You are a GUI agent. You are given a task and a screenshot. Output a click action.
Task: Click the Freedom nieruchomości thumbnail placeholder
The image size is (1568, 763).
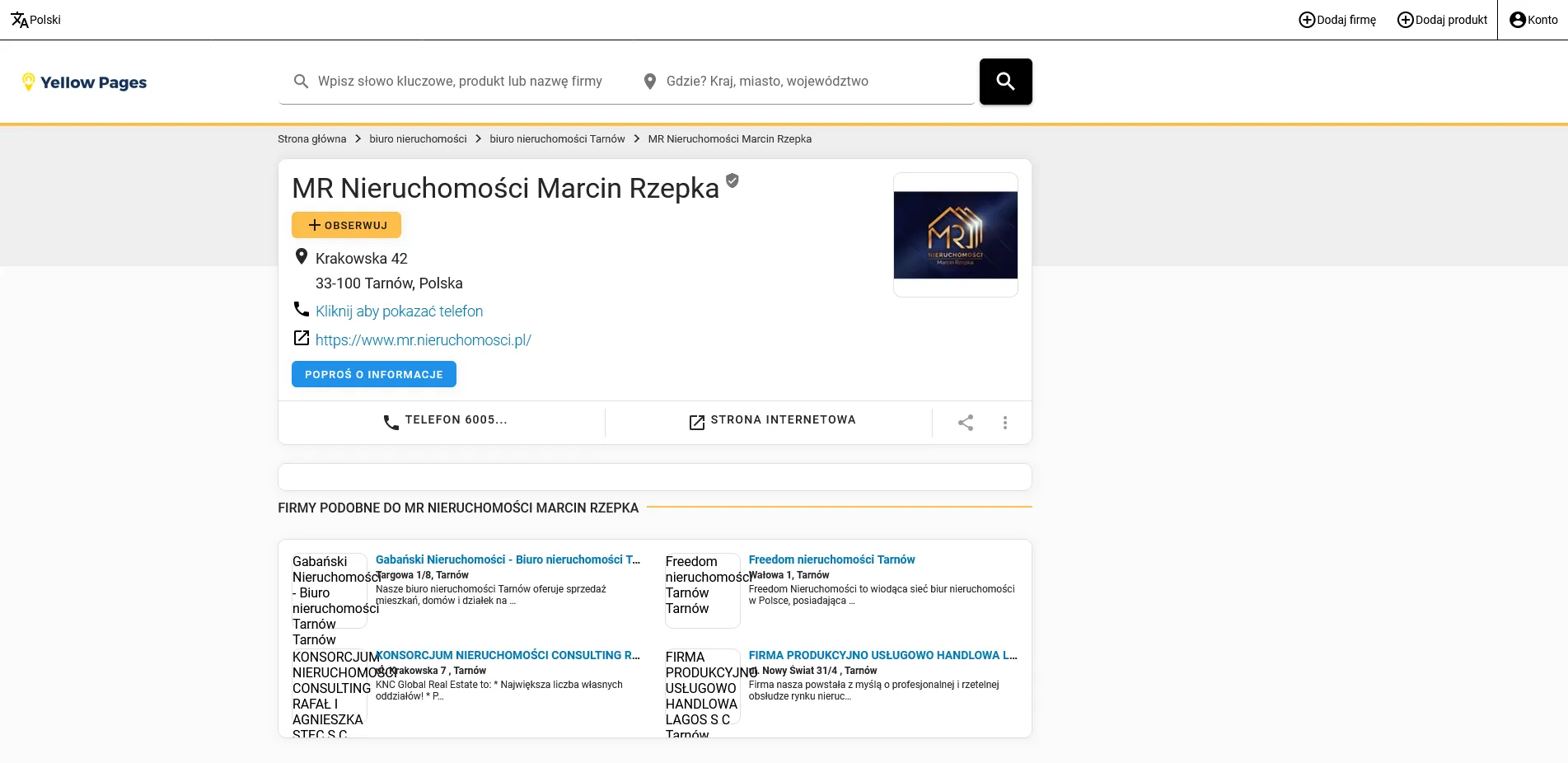703,591
